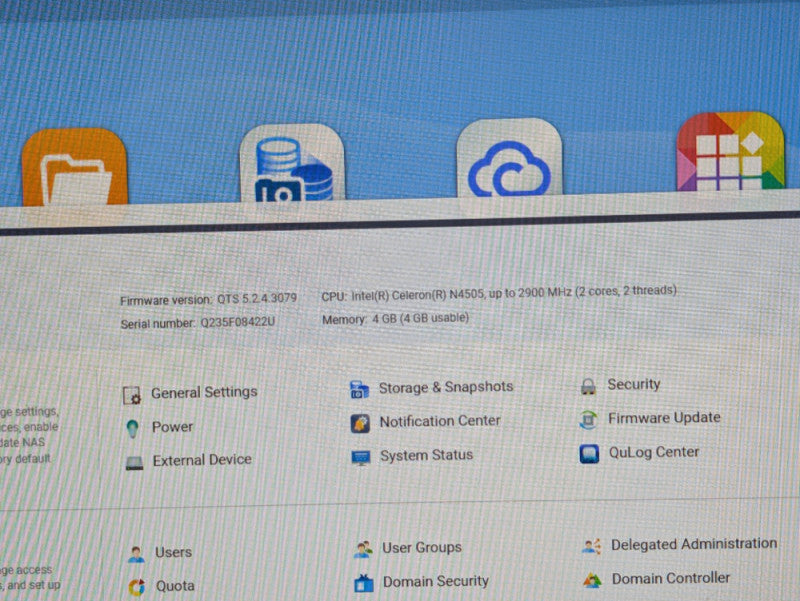Viewport: 800px width, 601px height.
Task: Open General Settings link
Action: 204,392
